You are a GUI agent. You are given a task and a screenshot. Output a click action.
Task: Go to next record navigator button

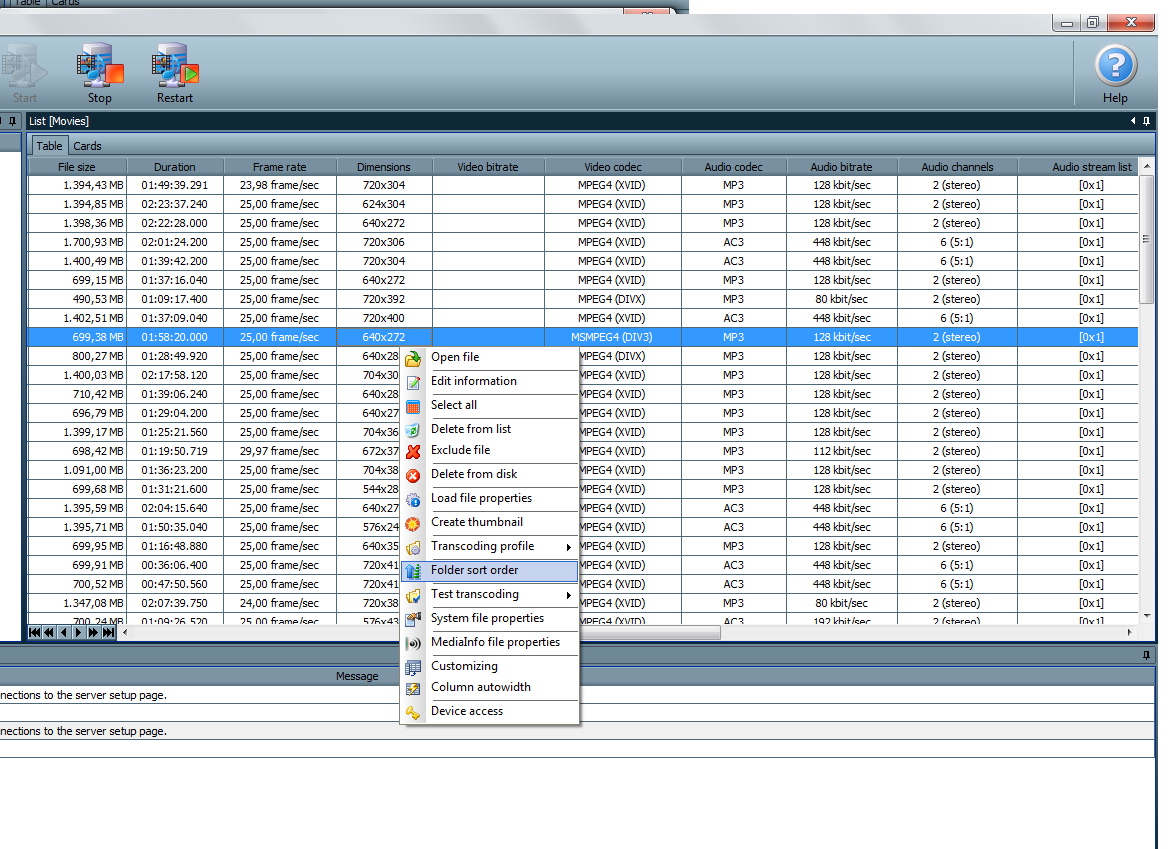point(79,633)
